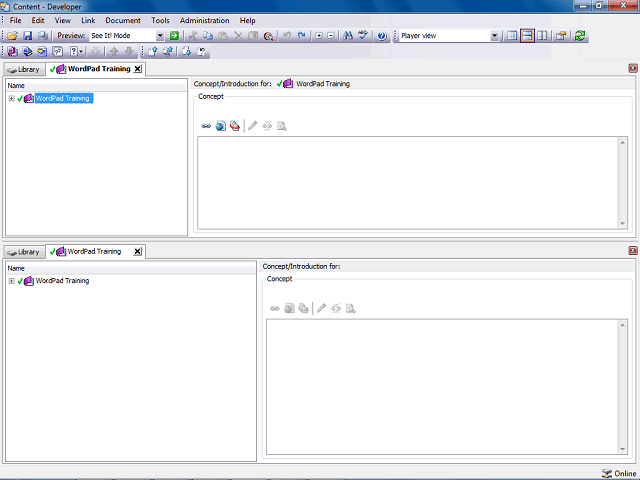Open the Preview mode dropdown
The width and height of the screenshot is (640, 480).
pyautogui.click(x=160, y=36)
